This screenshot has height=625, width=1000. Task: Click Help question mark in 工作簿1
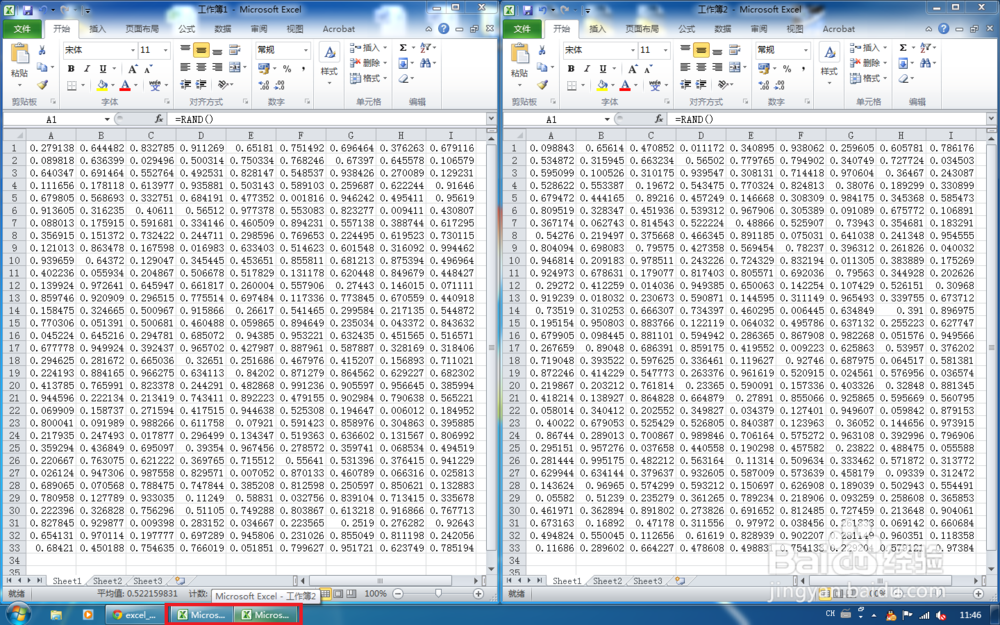444,29
